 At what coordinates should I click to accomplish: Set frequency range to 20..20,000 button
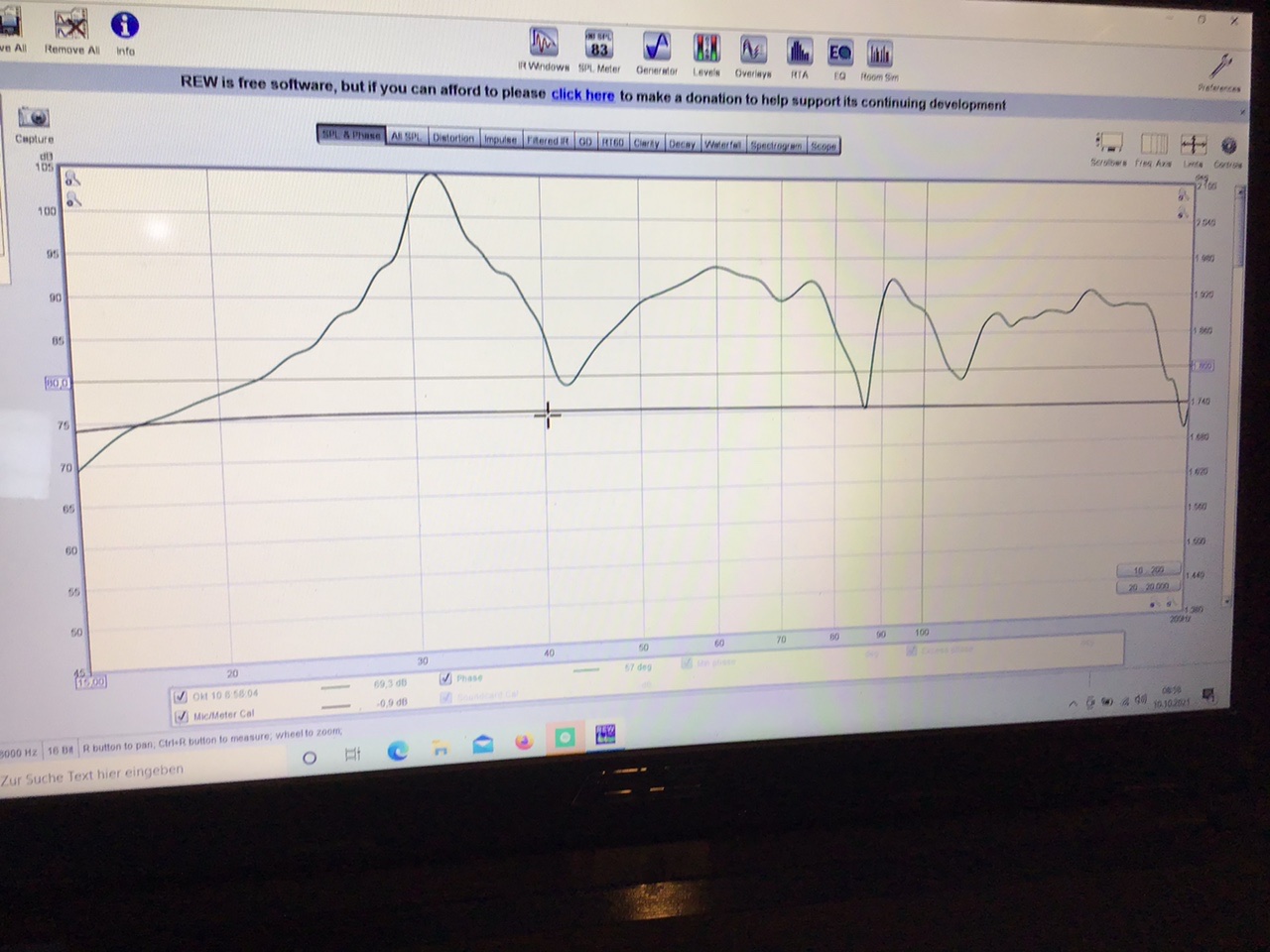(x=1146, y=587)
